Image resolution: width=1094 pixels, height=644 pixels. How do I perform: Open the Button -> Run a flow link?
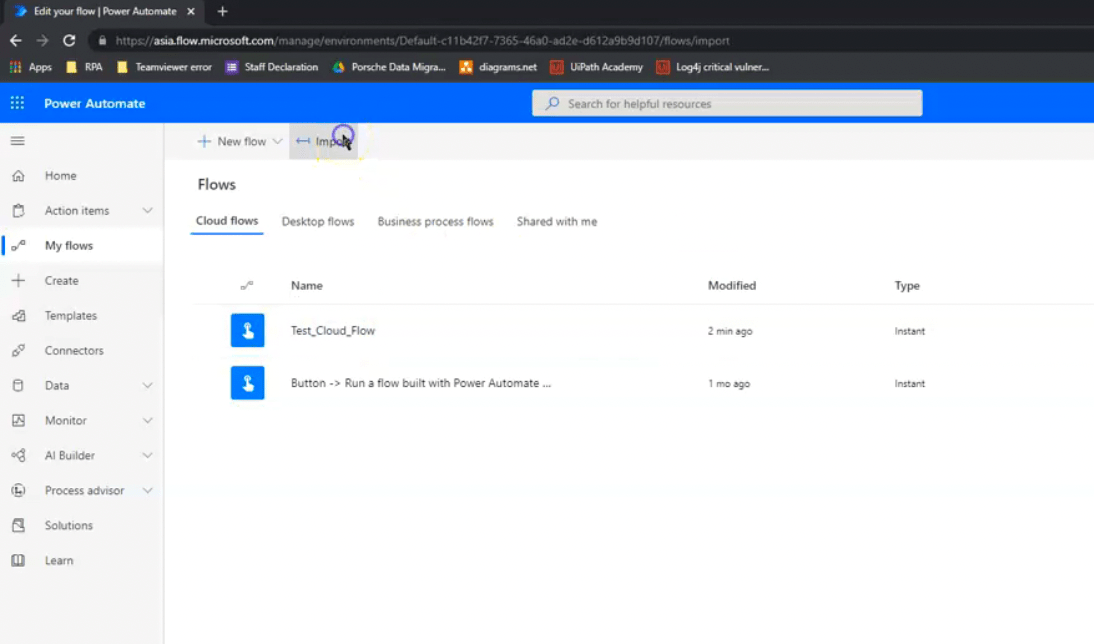[x=421, y=383]
